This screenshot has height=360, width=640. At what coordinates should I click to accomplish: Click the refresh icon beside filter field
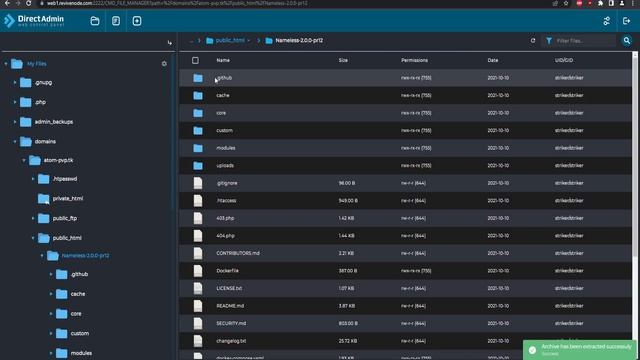click(x=533, y=40)
